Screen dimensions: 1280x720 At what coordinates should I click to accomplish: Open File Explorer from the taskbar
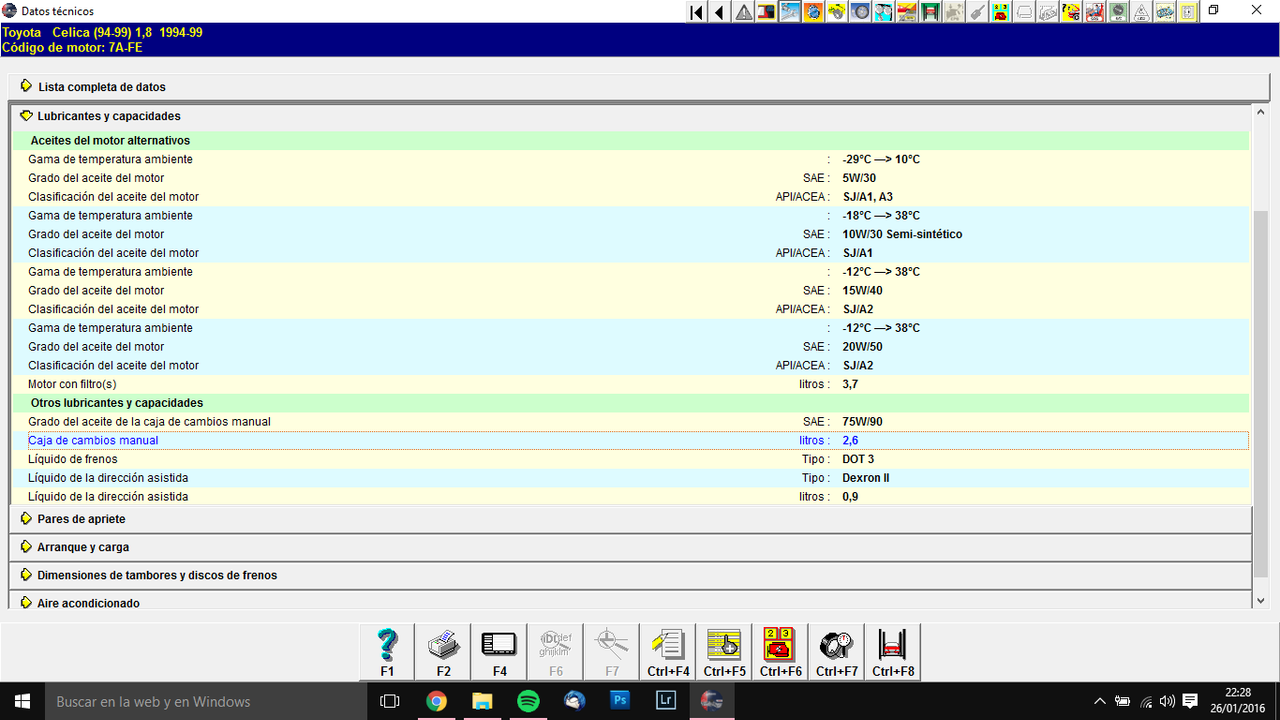pos(482,701)
